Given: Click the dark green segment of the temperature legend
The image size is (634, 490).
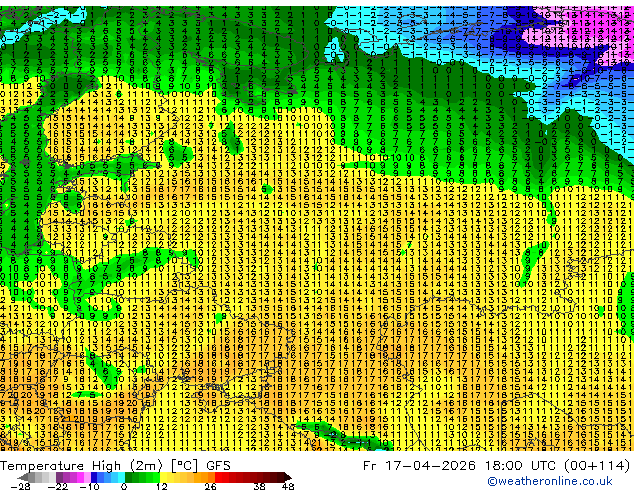Looking at the screenshot, I should tap(129, 477).
